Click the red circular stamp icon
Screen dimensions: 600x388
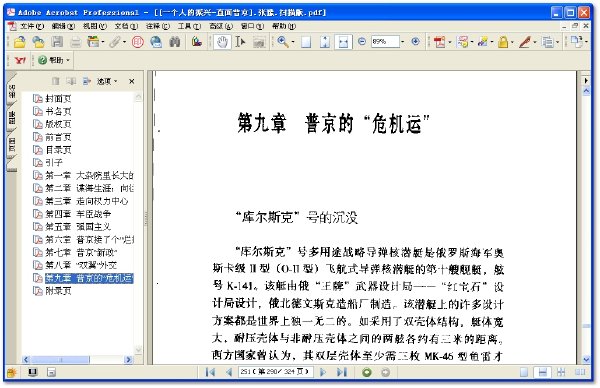tap(138, 41)
